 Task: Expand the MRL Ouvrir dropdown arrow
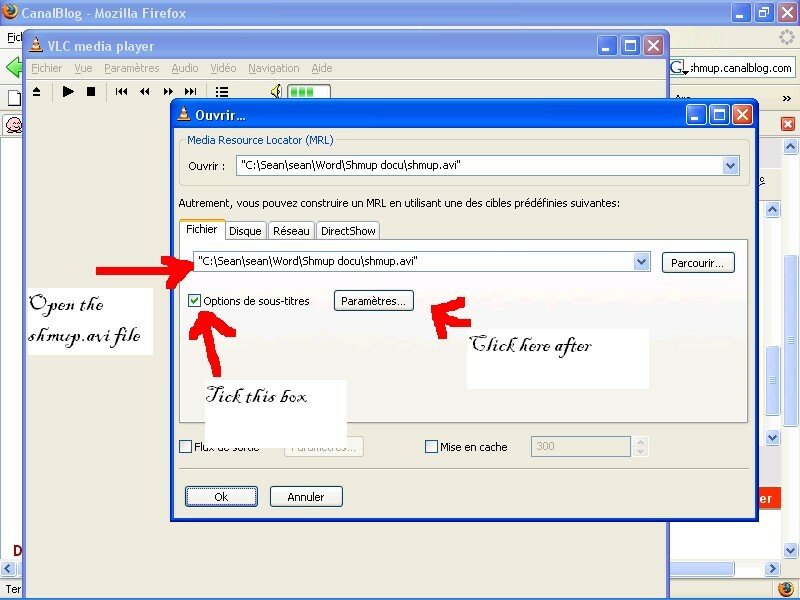(731, 165)
